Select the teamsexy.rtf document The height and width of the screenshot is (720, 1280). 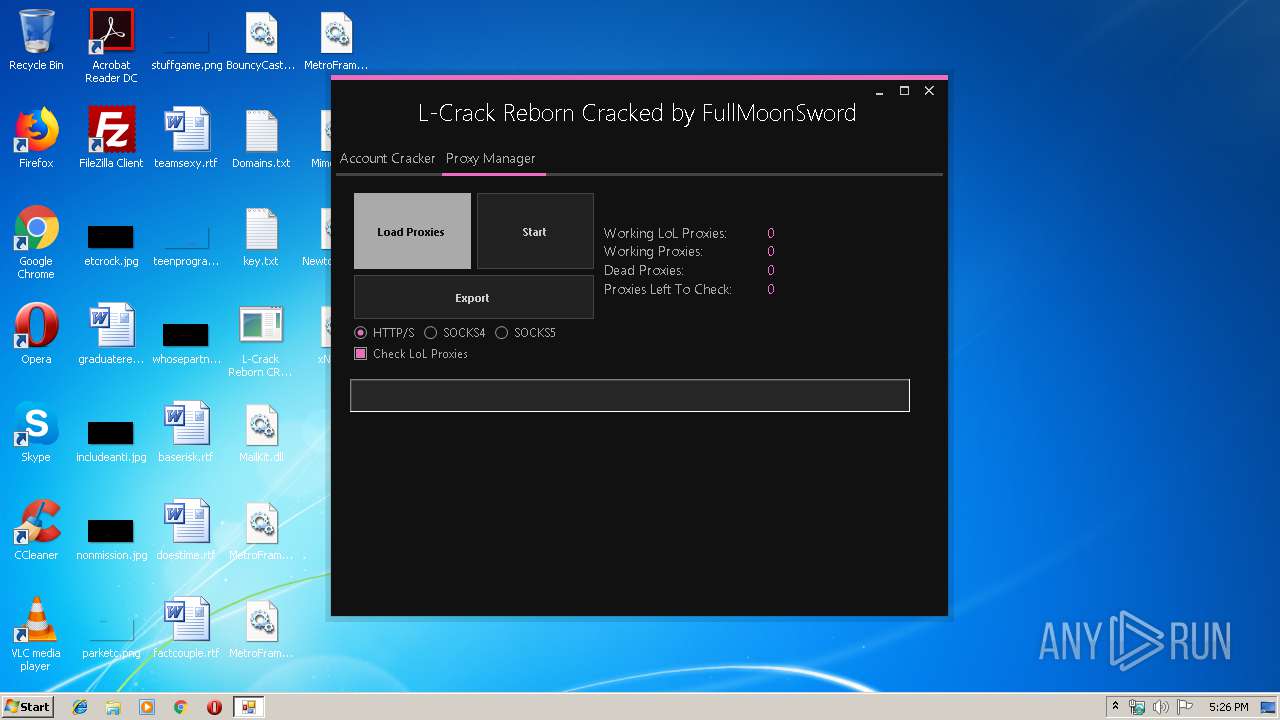coord(186,139)
